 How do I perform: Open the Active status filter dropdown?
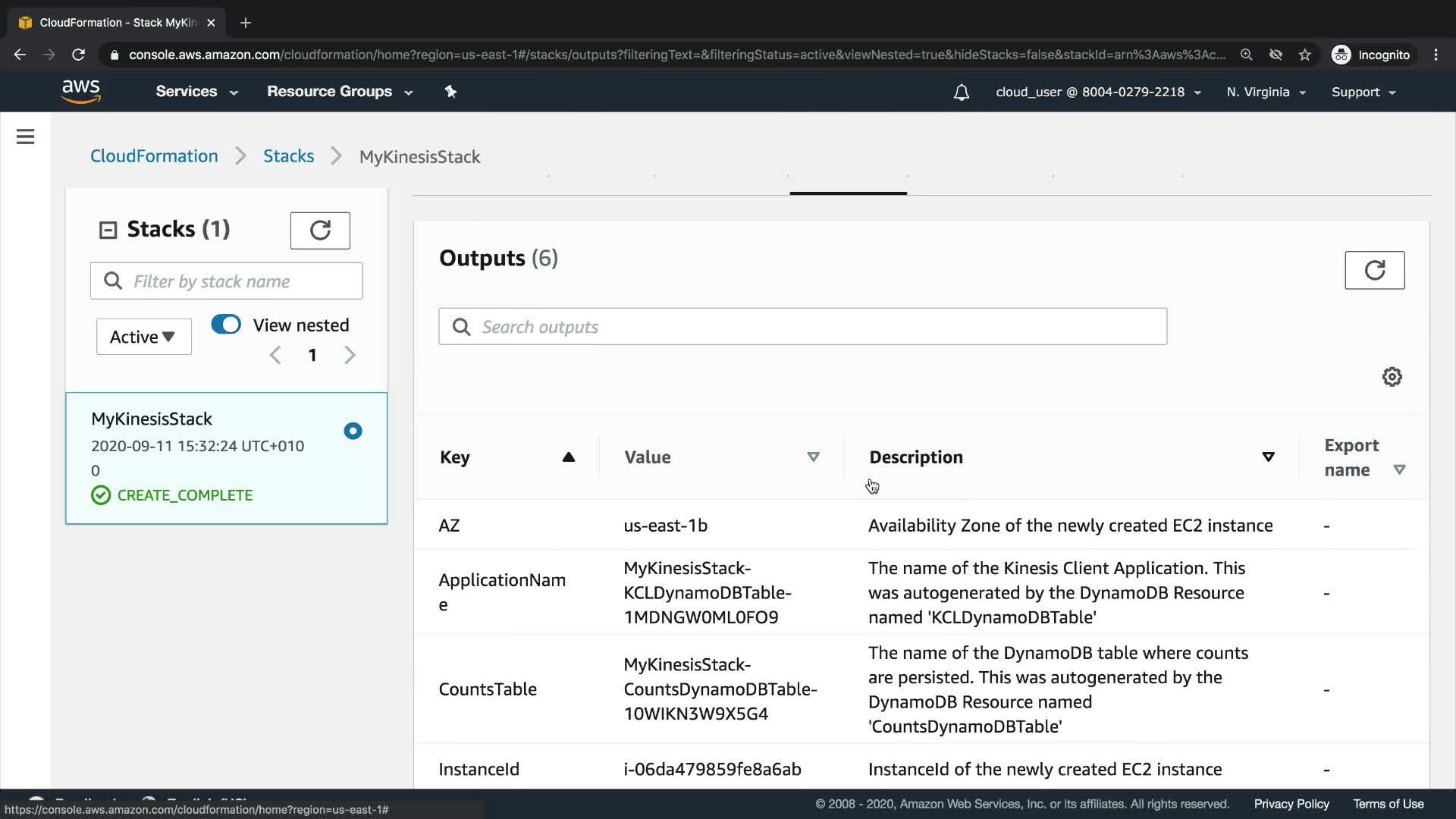tap(143, 337)
